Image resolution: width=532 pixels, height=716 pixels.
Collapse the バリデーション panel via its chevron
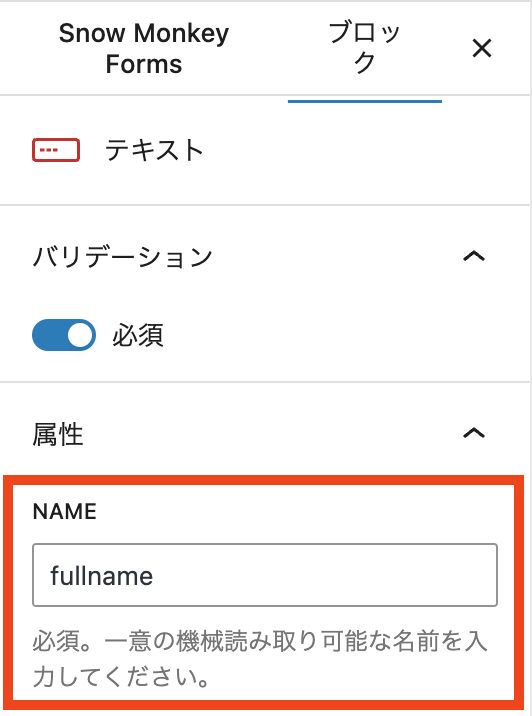[474, 256]
